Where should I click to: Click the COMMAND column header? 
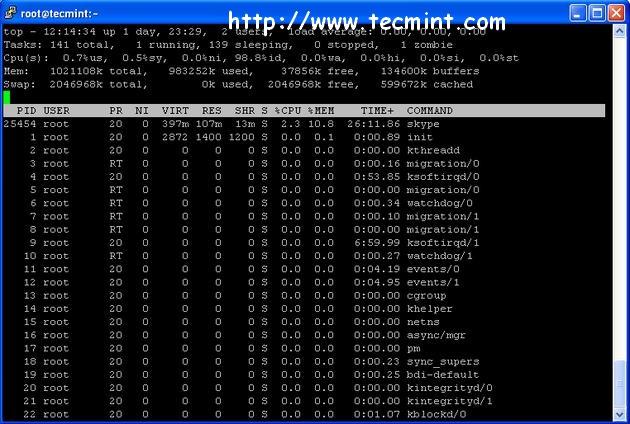[x=430, y=111]
